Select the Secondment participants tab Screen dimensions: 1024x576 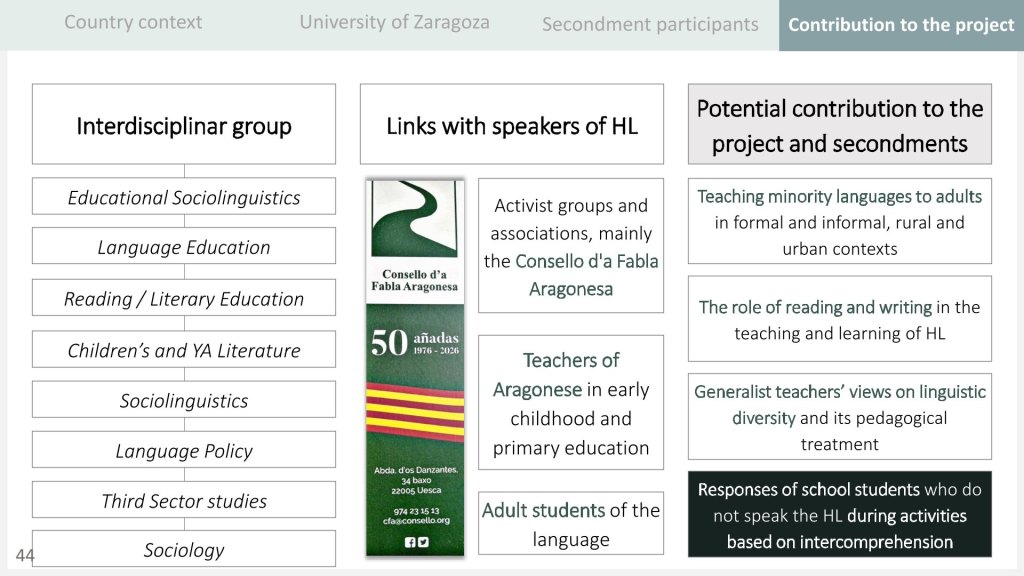tap(650, 24)
